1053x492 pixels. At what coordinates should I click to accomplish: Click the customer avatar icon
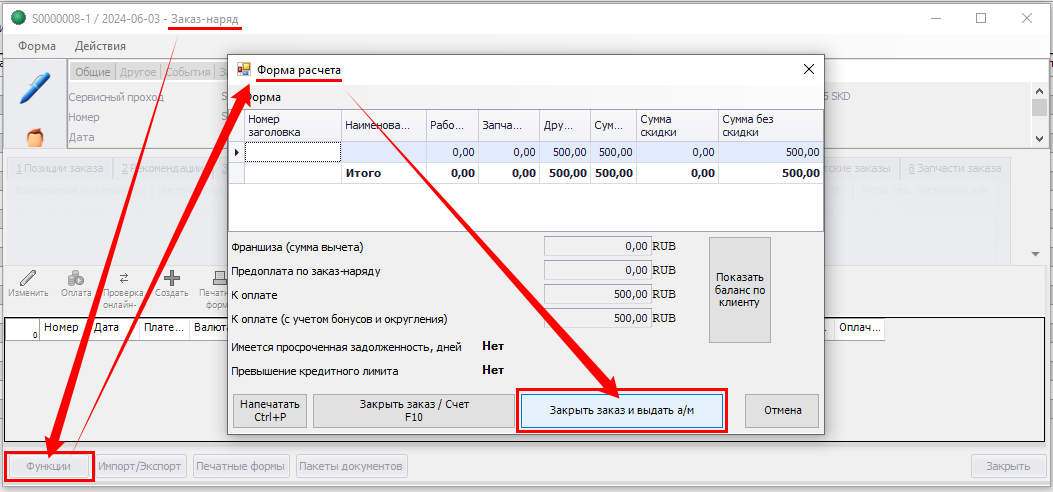tap(33, 135)
